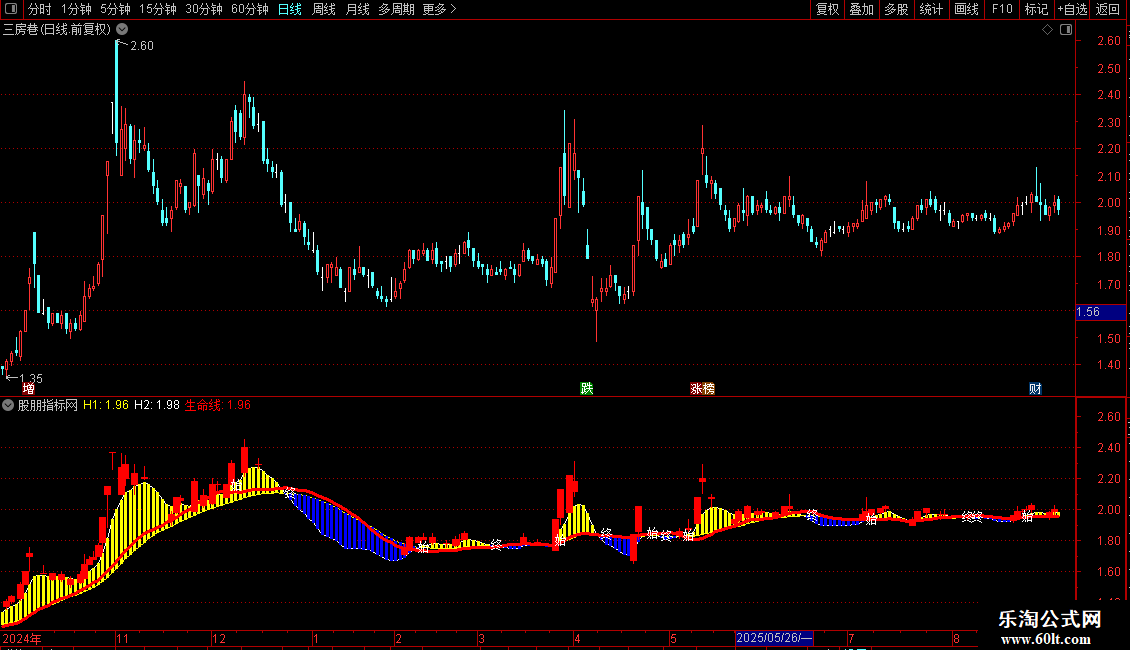
Task: Click the 复权 adjustment button
Action: click(827, 9)
